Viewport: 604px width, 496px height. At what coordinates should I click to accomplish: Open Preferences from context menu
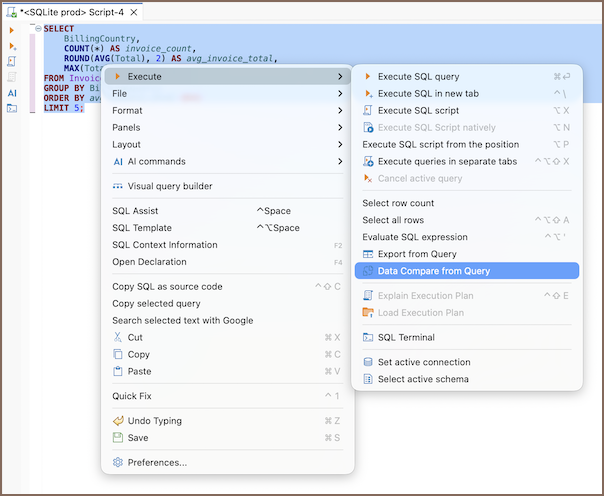pyautogui.click(x=156, y=462)
